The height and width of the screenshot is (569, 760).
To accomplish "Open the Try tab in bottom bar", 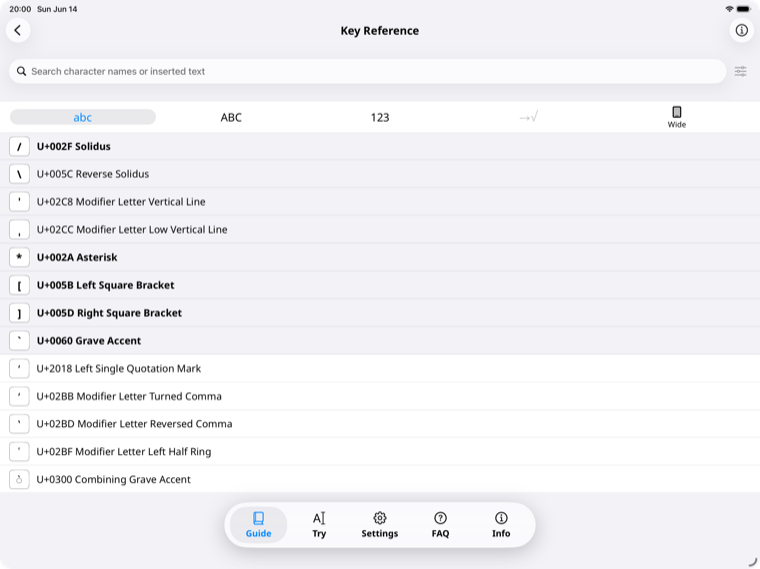I will [x=319, y=525].
